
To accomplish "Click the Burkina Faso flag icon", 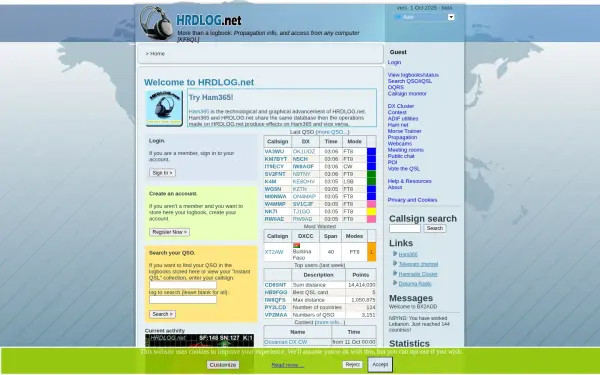I will tap(296, 245).
